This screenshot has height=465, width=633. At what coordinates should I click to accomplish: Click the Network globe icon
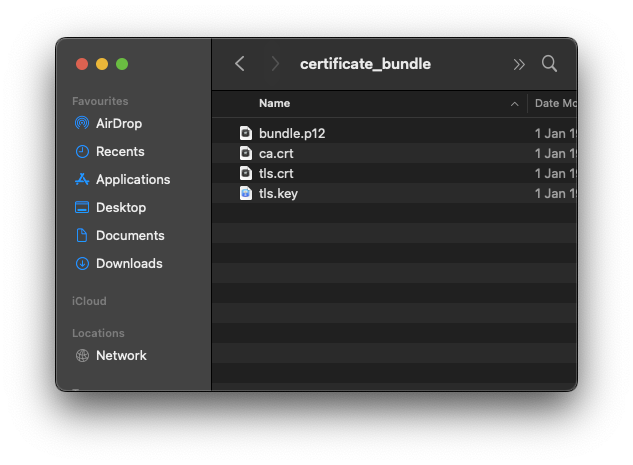(82, 355)
